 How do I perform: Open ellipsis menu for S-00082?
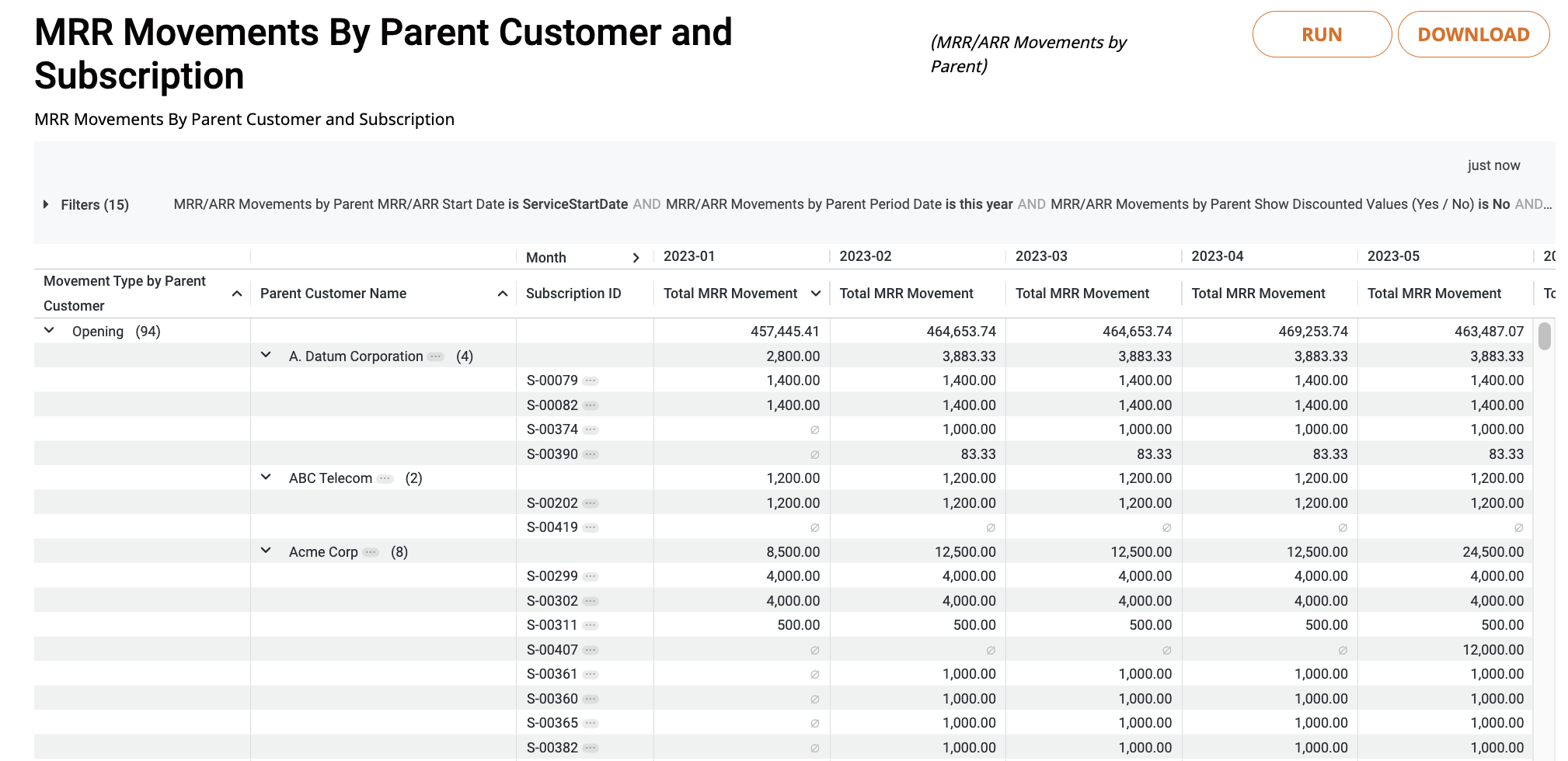(591, 405)
